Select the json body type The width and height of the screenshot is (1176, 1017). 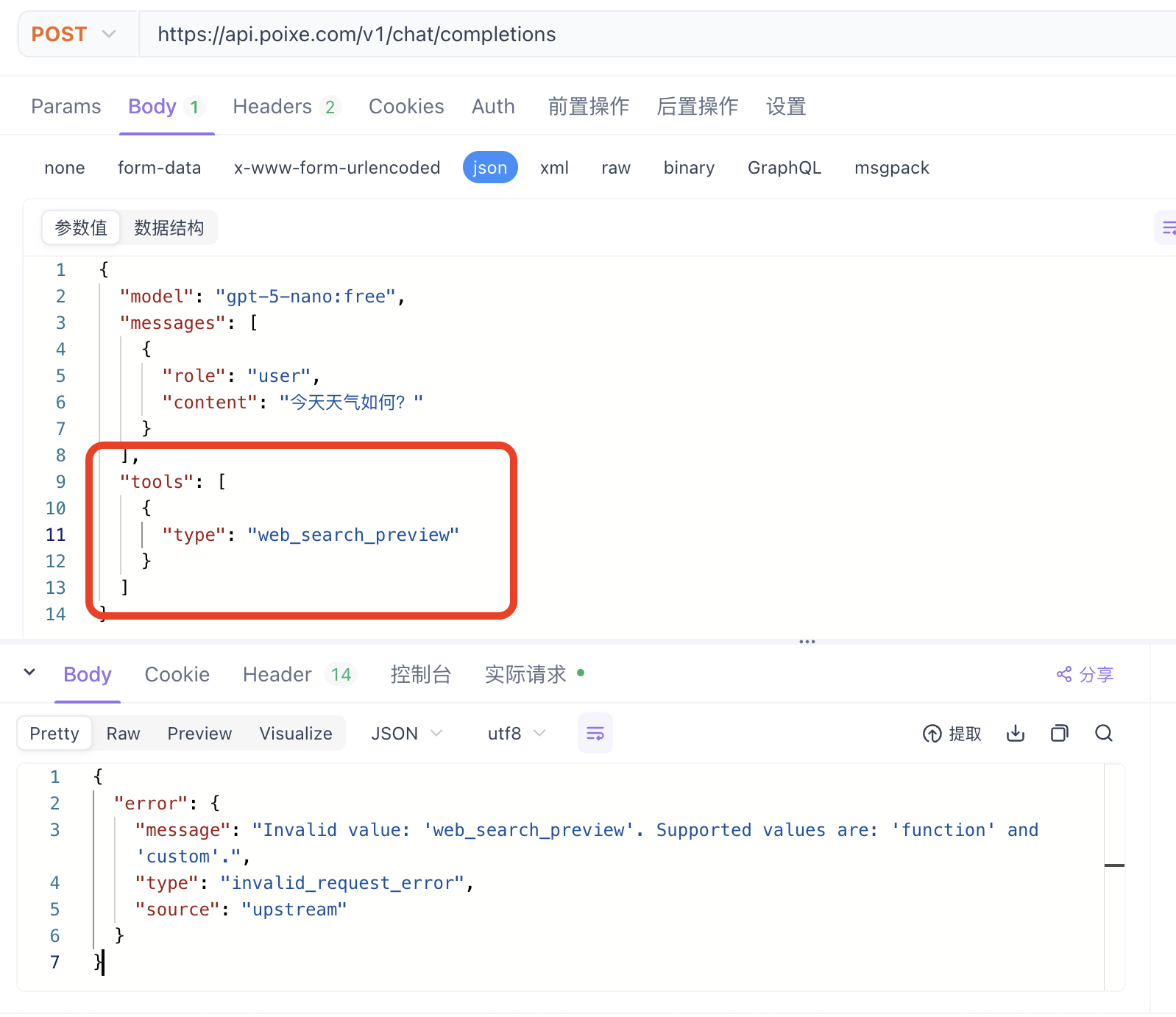point(490,168)
